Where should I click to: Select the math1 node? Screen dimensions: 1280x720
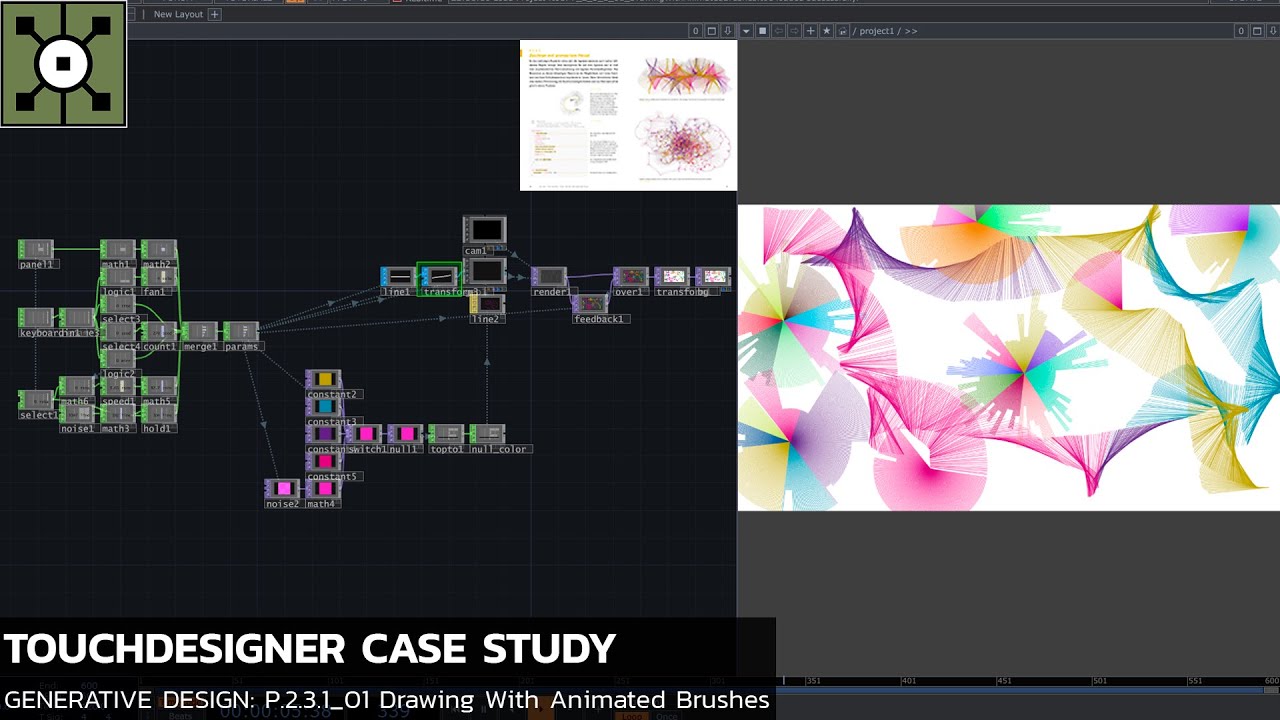pyautogui.click(x=118, y=250)
